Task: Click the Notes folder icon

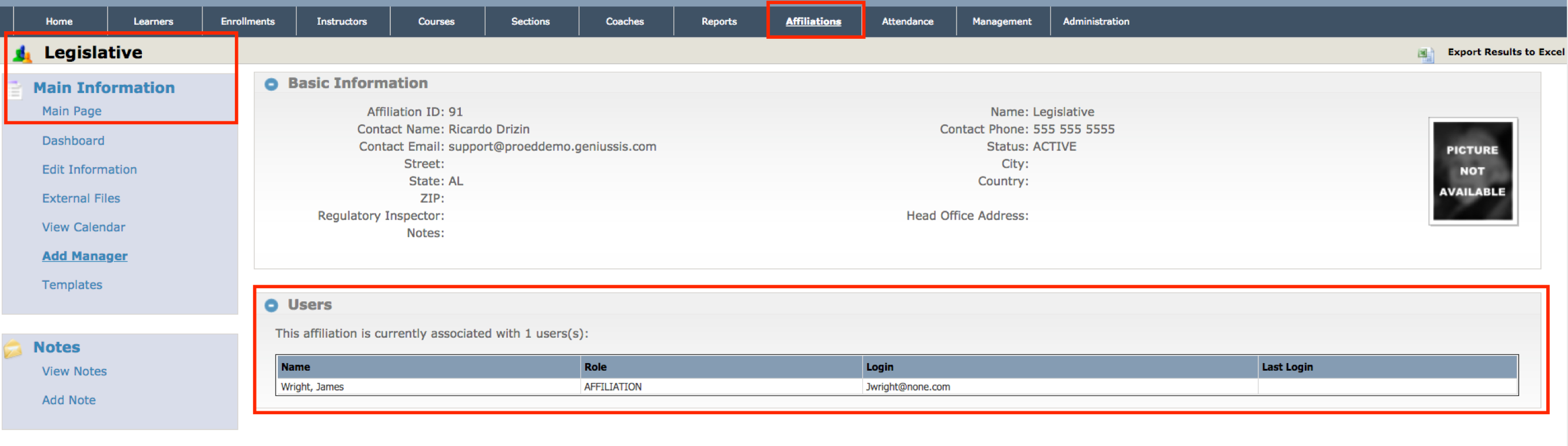Action: pyautogui.click(x=14, y=348)
